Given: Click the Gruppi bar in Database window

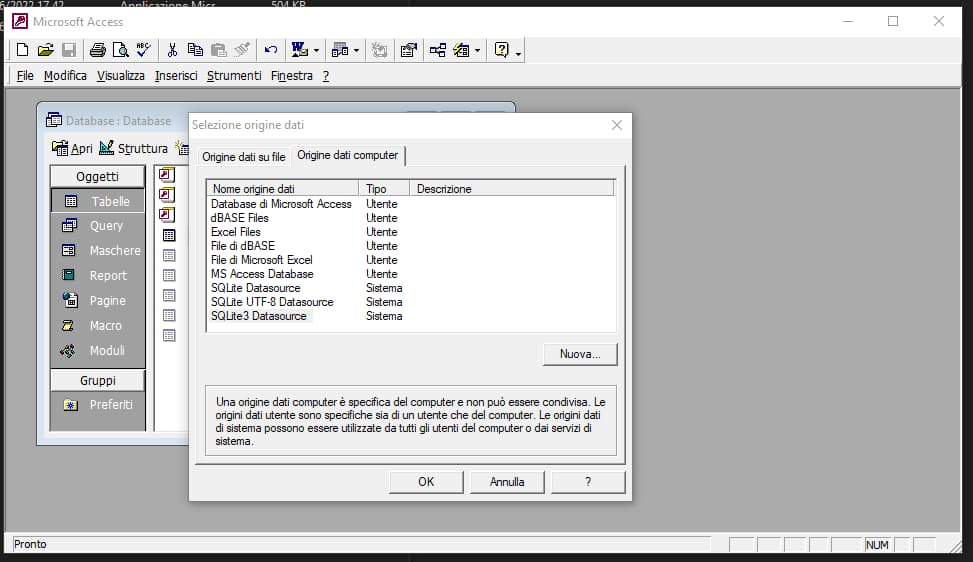Looking at the screenshot, I should click(x=97, y=380).
